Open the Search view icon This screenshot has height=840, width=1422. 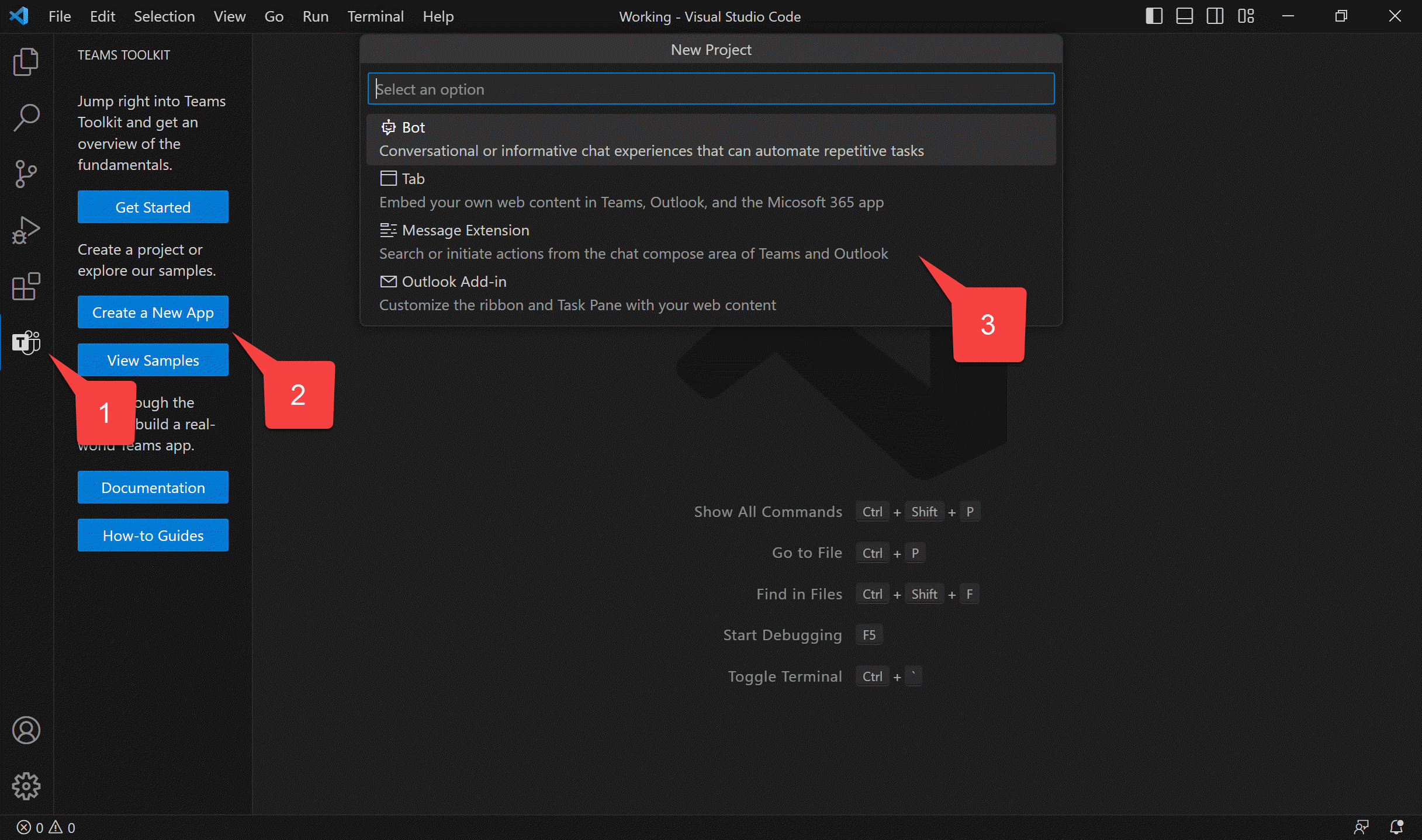pos(26,117)
